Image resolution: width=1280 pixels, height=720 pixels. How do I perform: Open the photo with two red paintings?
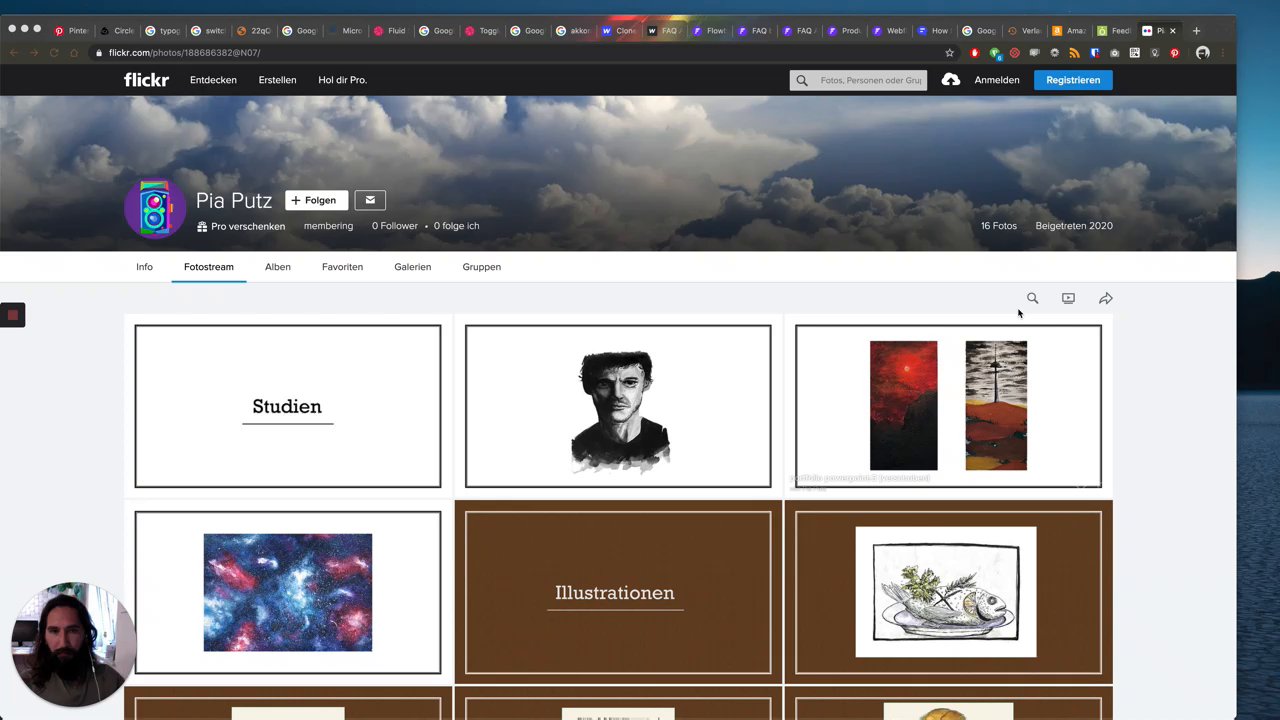point(948,406)
